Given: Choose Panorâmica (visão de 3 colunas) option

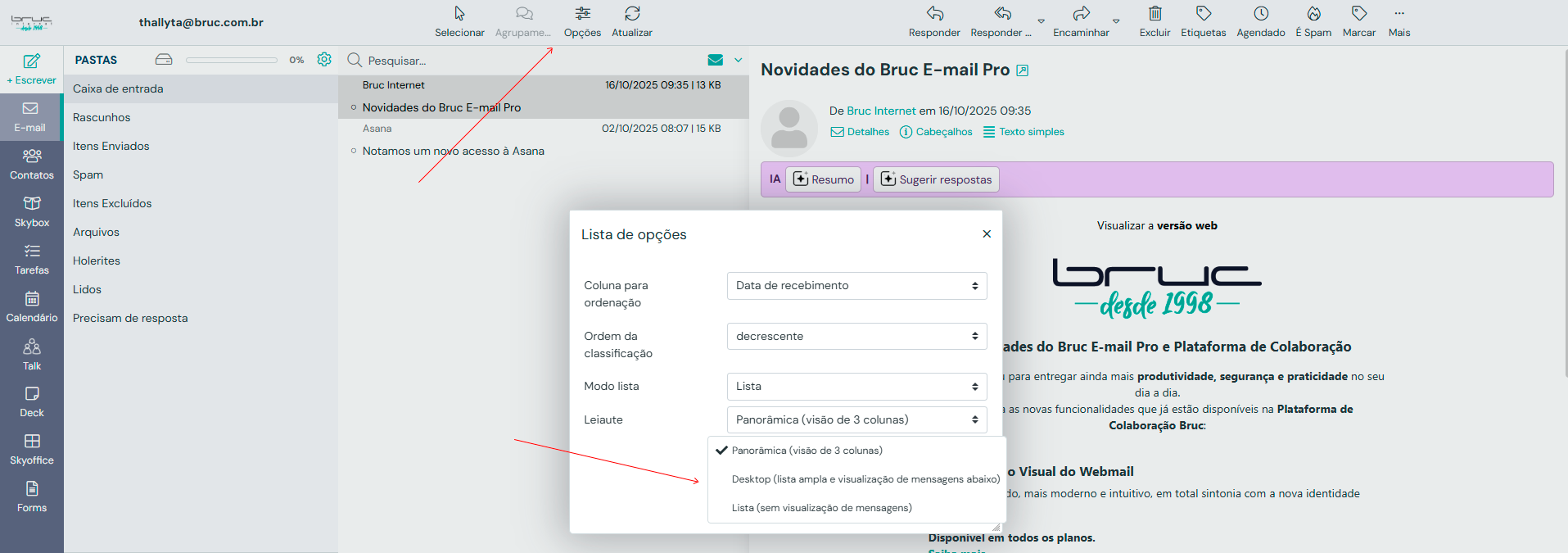Looking at the screenshot, I should click(856, 451).
